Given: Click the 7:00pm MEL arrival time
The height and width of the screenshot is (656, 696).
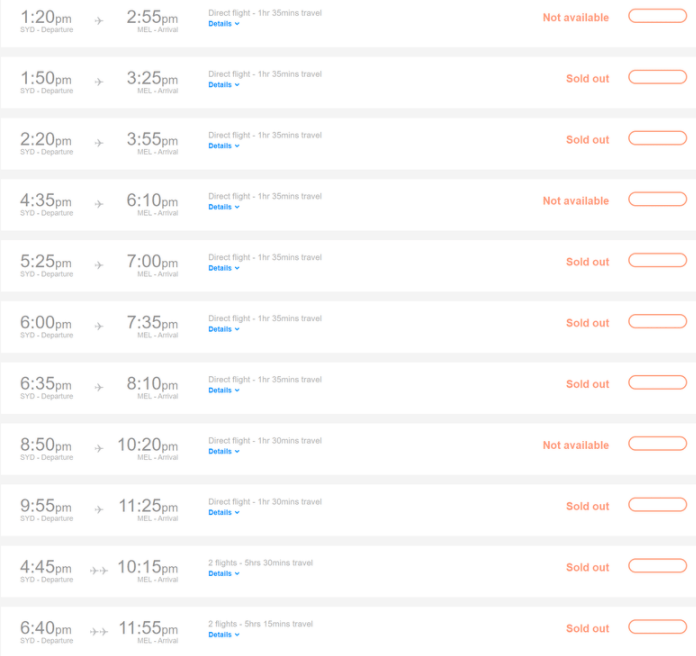Looking at the screenshot, I should (152, 261).
